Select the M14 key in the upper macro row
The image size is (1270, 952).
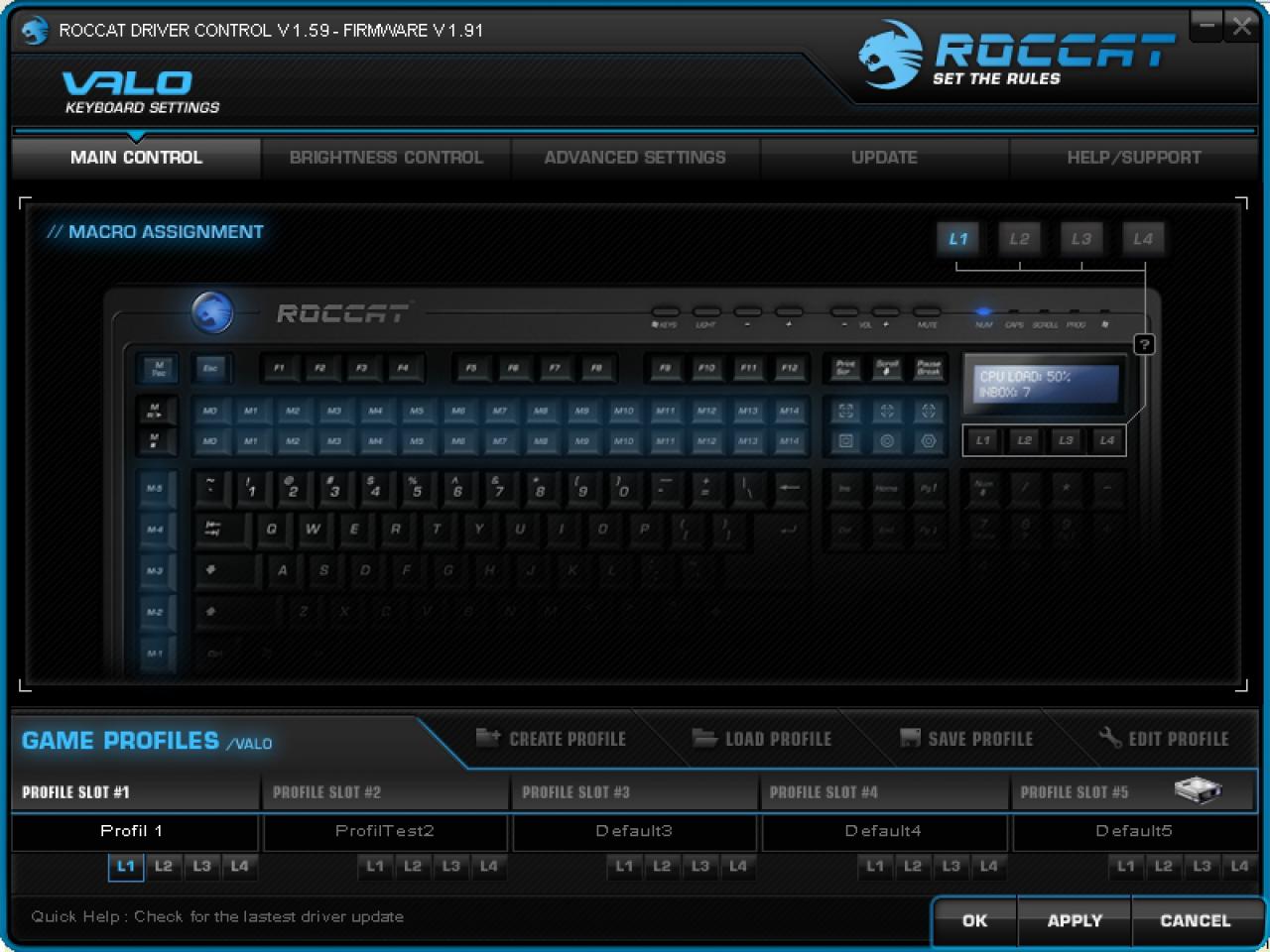click(789, 411)
